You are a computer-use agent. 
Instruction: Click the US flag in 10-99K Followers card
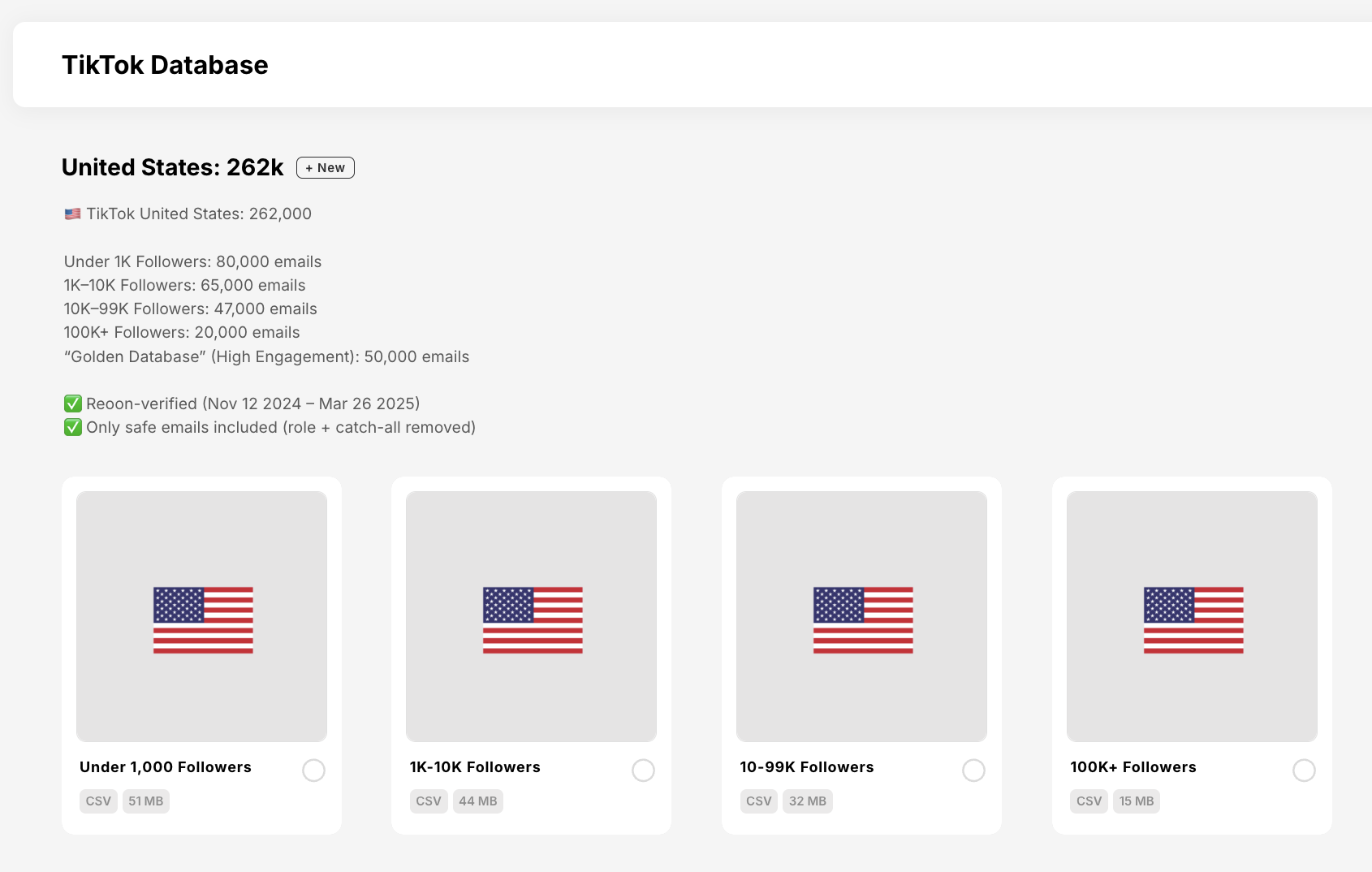(x=863, y=620)
